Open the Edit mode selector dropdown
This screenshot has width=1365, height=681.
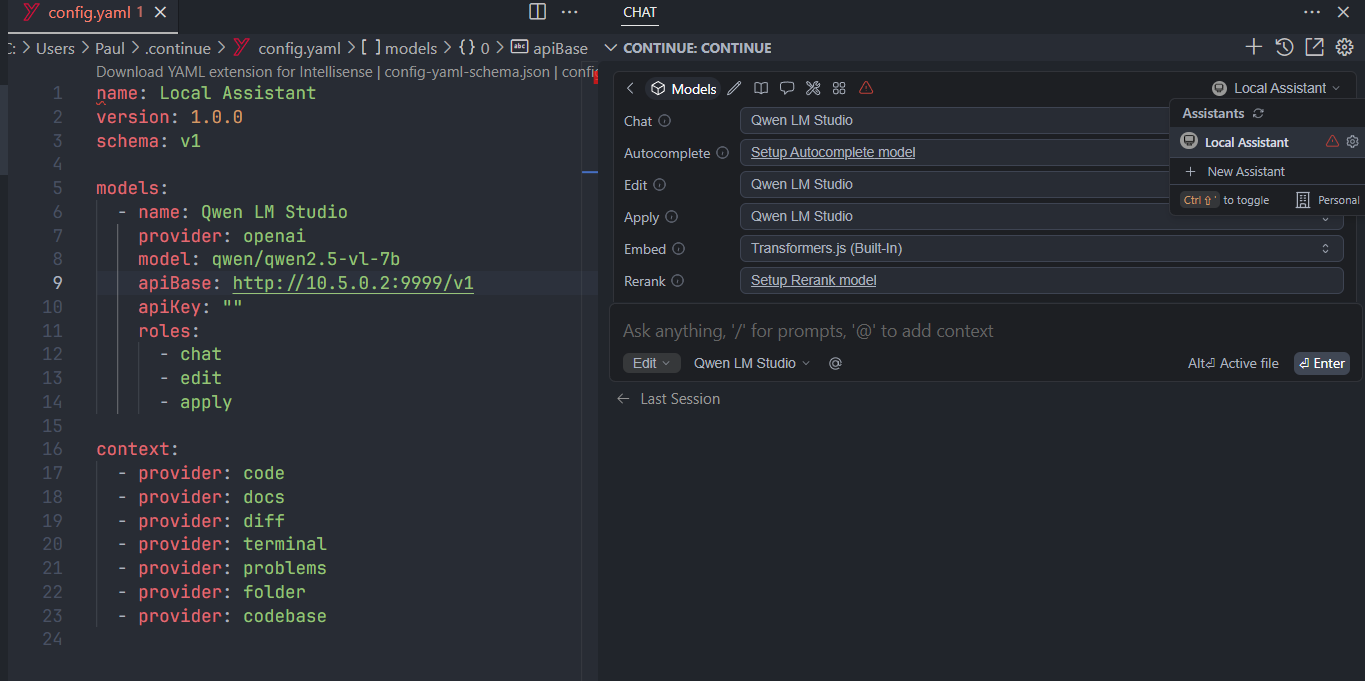click(651, 363)
